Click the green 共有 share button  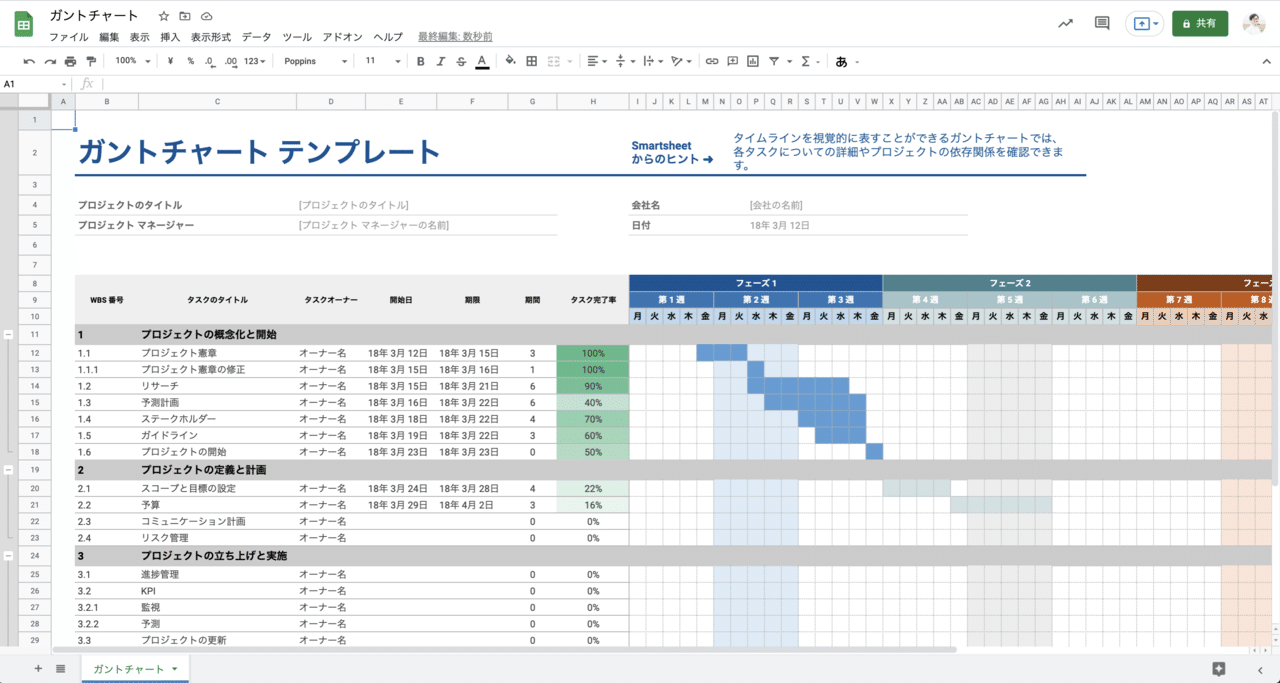point(1199,23)
